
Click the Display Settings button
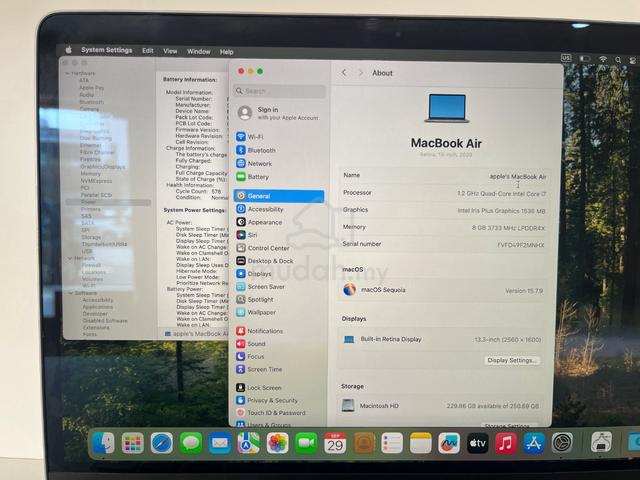[511, 360]
